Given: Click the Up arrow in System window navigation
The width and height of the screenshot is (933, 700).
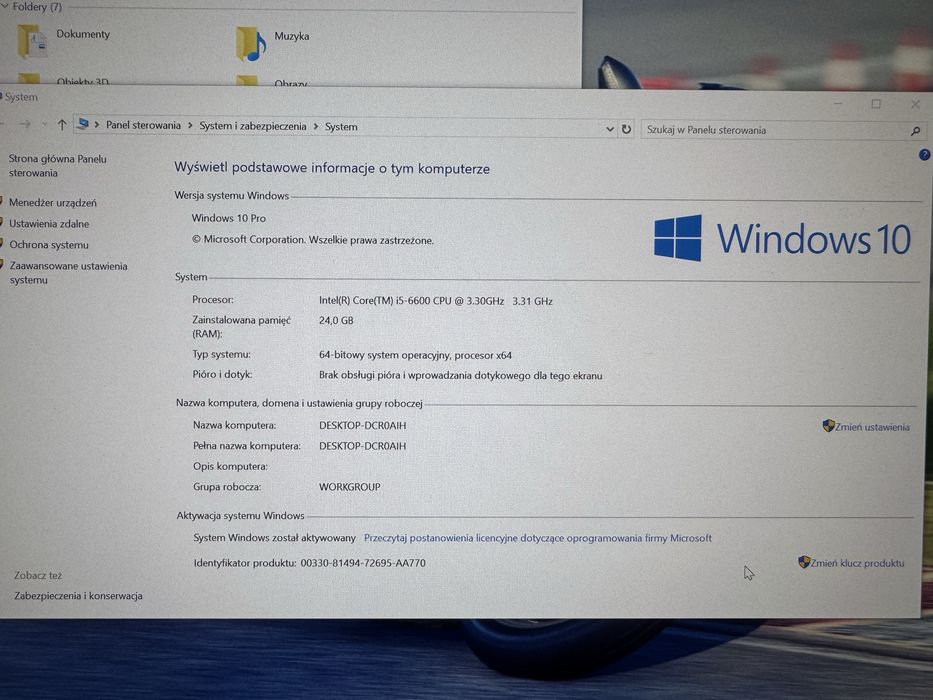Looking at the screenshot, I should [x=62, y=124].
